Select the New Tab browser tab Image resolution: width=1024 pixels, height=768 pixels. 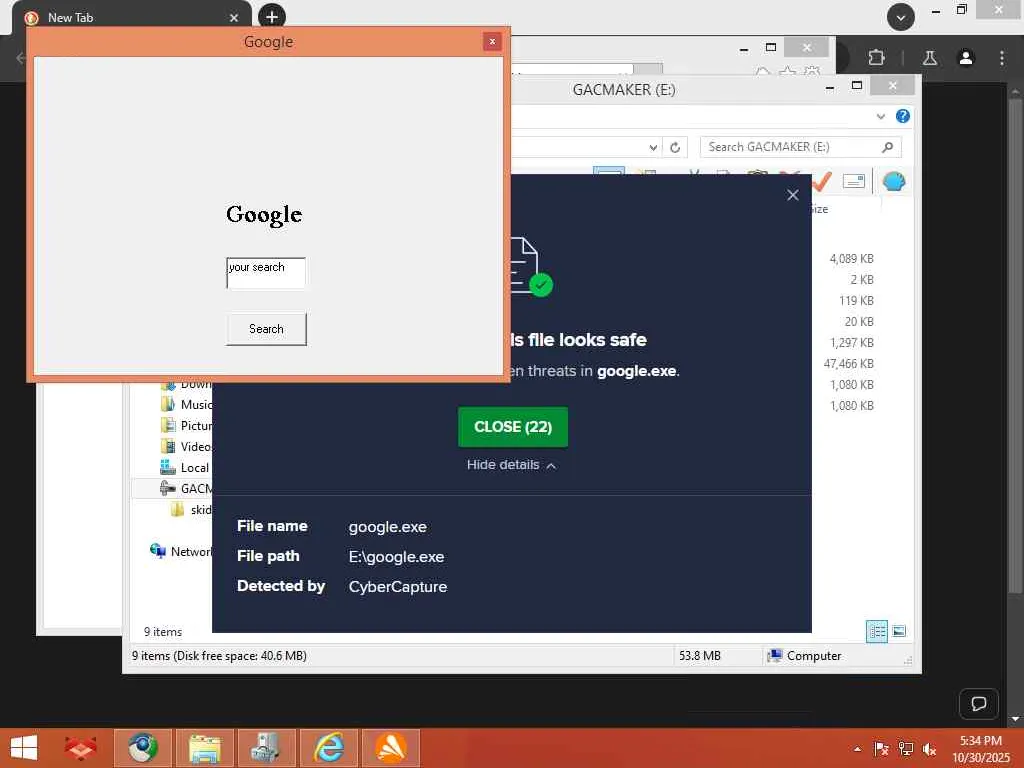(x=131, y=18)
